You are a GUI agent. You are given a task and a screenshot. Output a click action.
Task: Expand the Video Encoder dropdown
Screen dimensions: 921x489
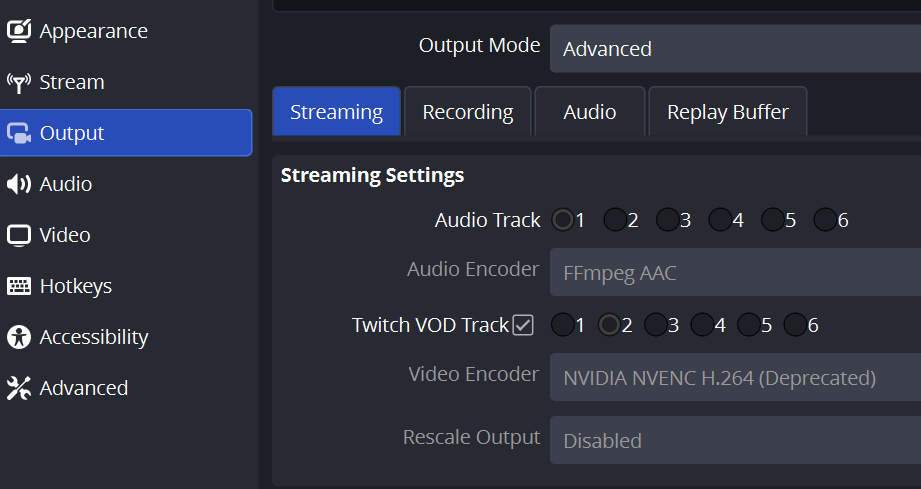(735, 378)
